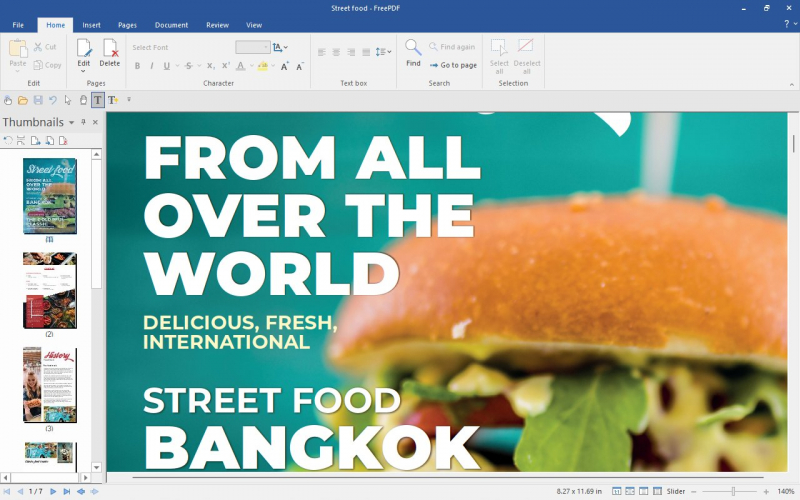Select page 2 thumbnail
800x500 pixels.
(x=49, y=291)
